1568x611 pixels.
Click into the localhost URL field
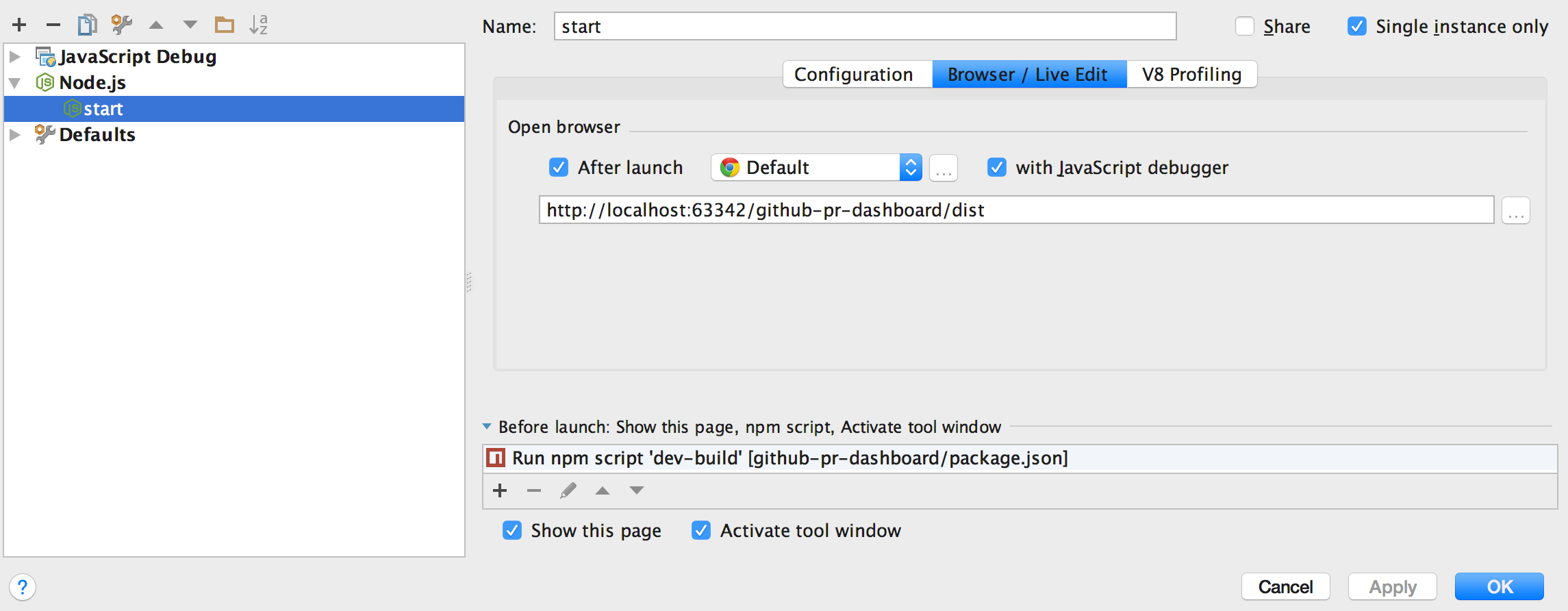click(1015, 210)
